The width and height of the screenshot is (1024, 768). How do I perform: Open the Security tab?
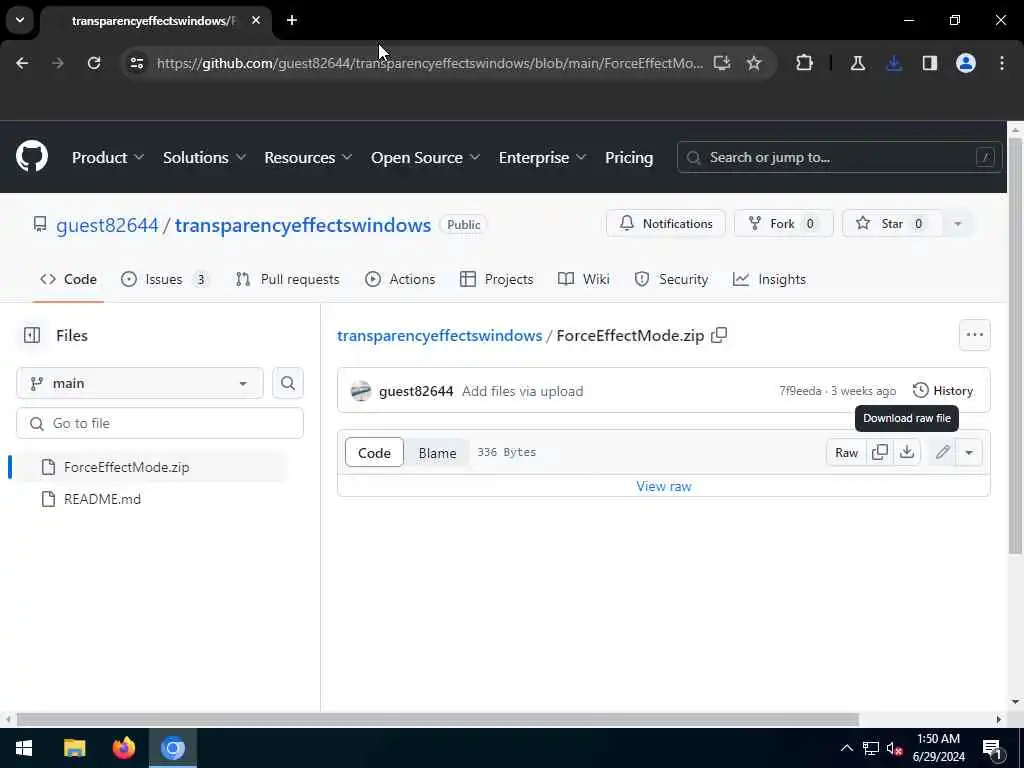pyautogui.click(x=671, y=279)
